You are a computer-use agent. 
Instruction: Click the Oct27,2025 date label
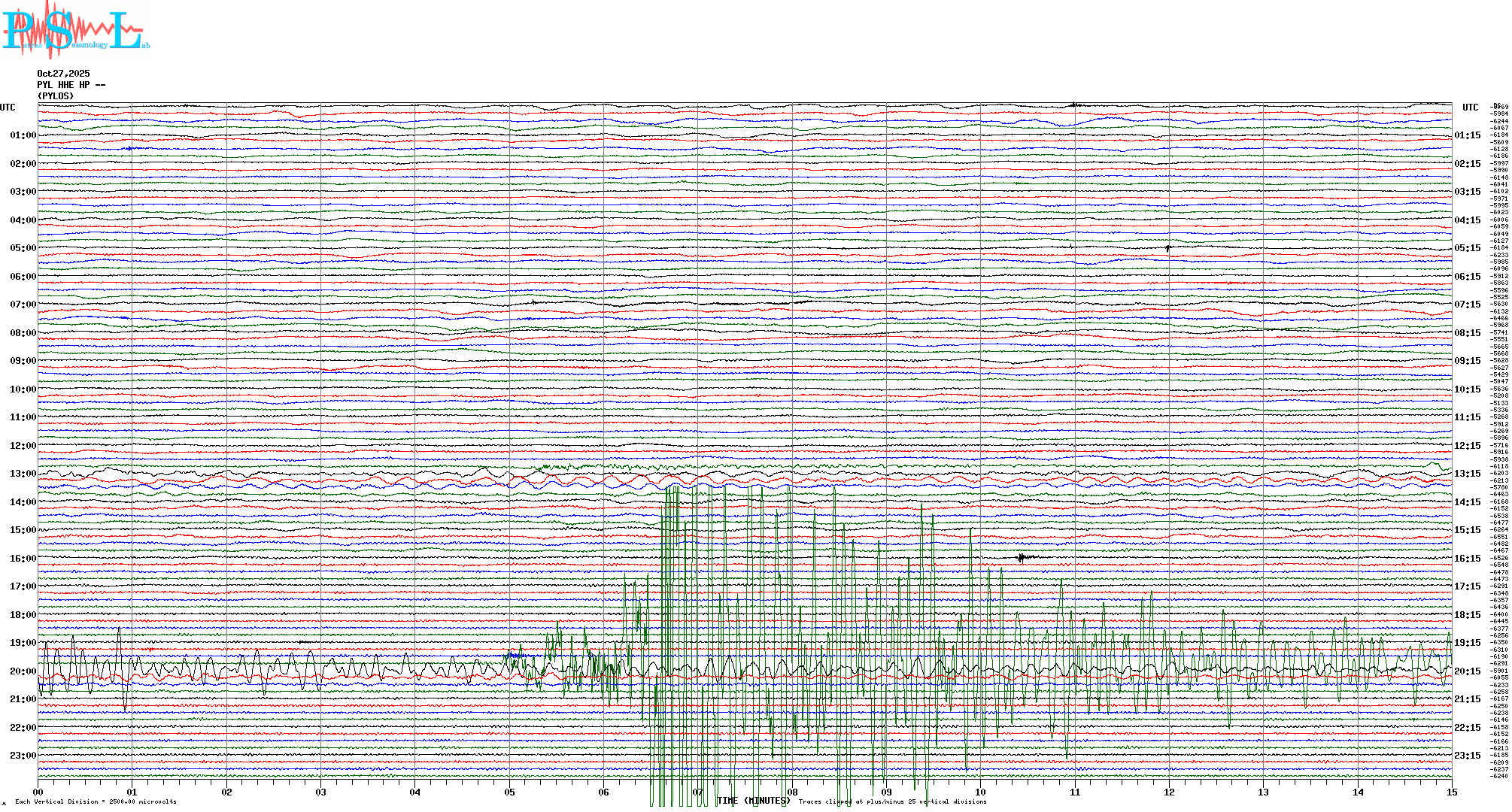(x=63, y=74)
